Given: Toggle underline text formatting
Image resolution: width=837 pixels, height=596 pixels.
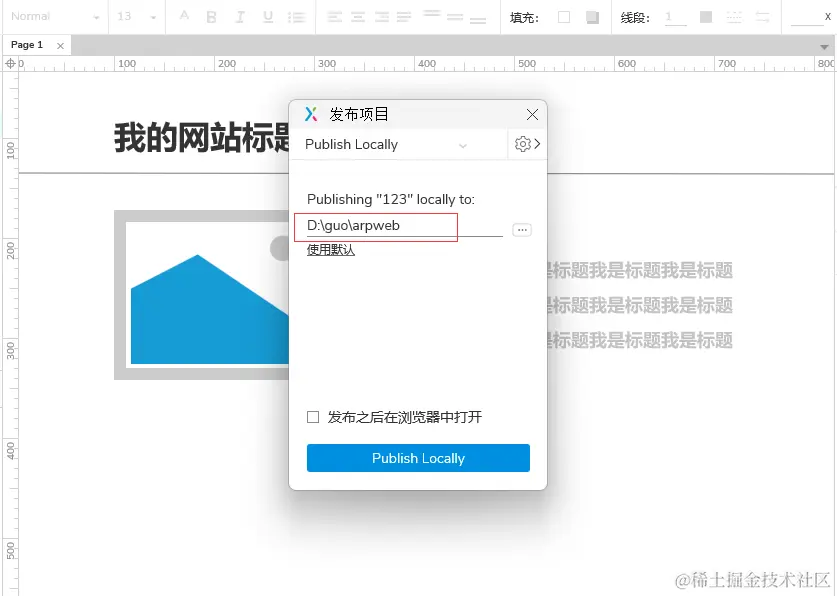Looking at the screenshot, I should [x=268, y=17].
